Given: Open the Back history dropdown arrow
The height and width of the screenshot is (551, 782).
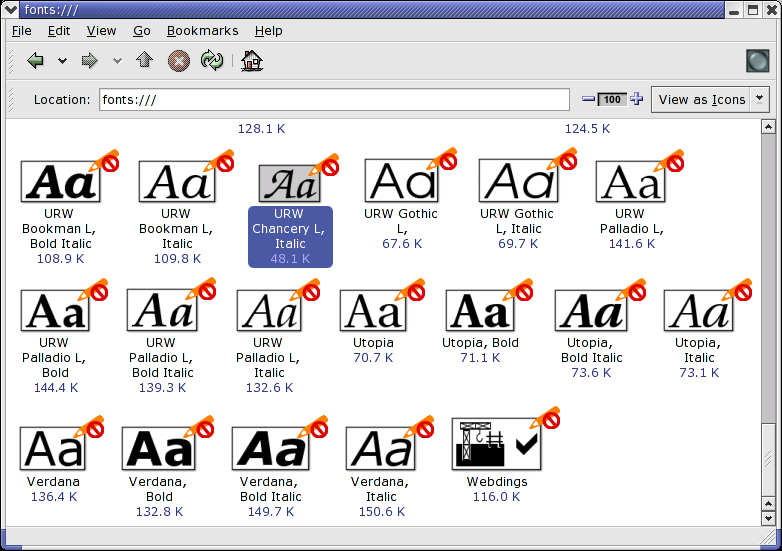Looking at the screenshot, I should [x=62, y=61].
